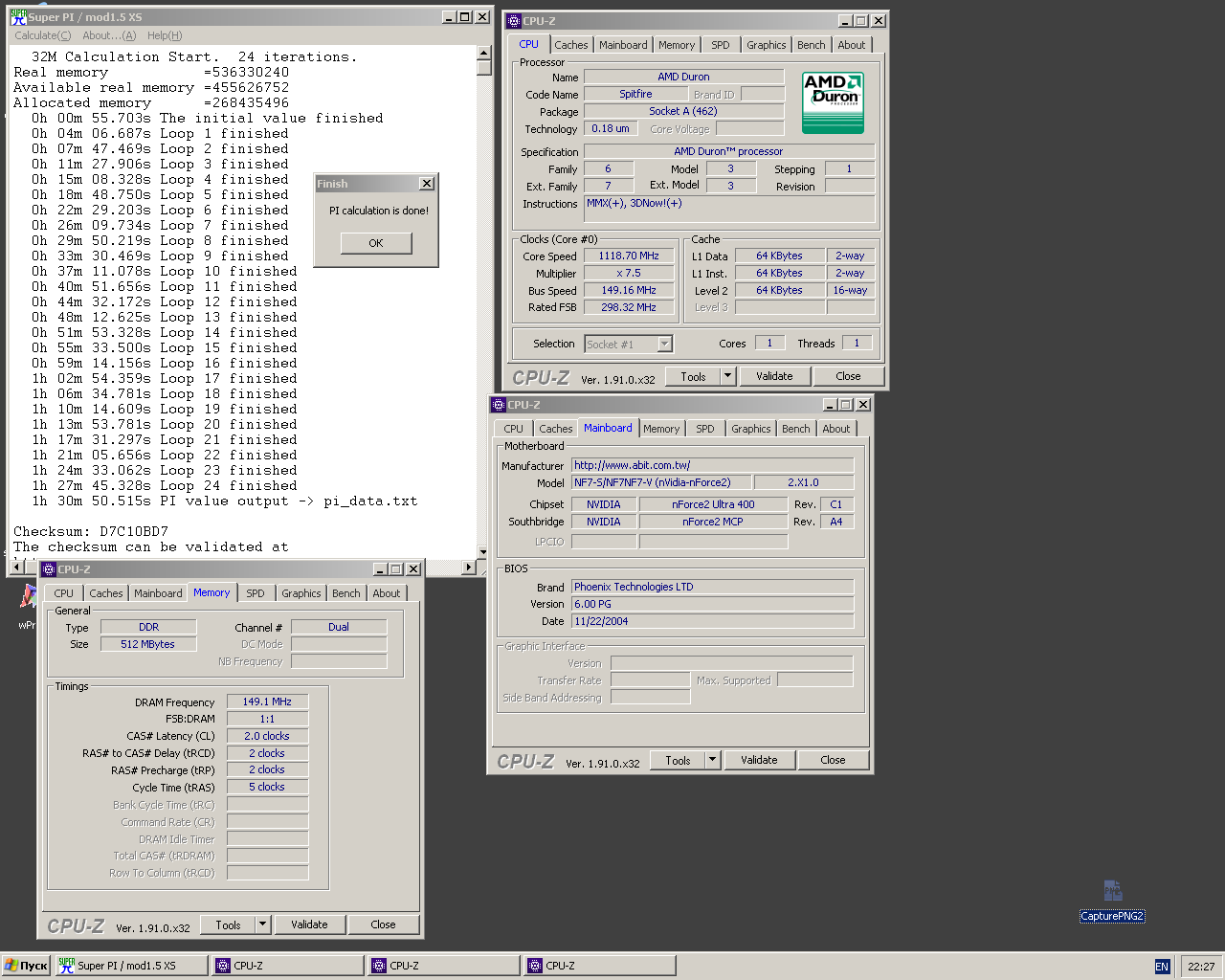Click the CPU-Z title icon in the CPU window
1225x980 pixels.
coord(514,20)
